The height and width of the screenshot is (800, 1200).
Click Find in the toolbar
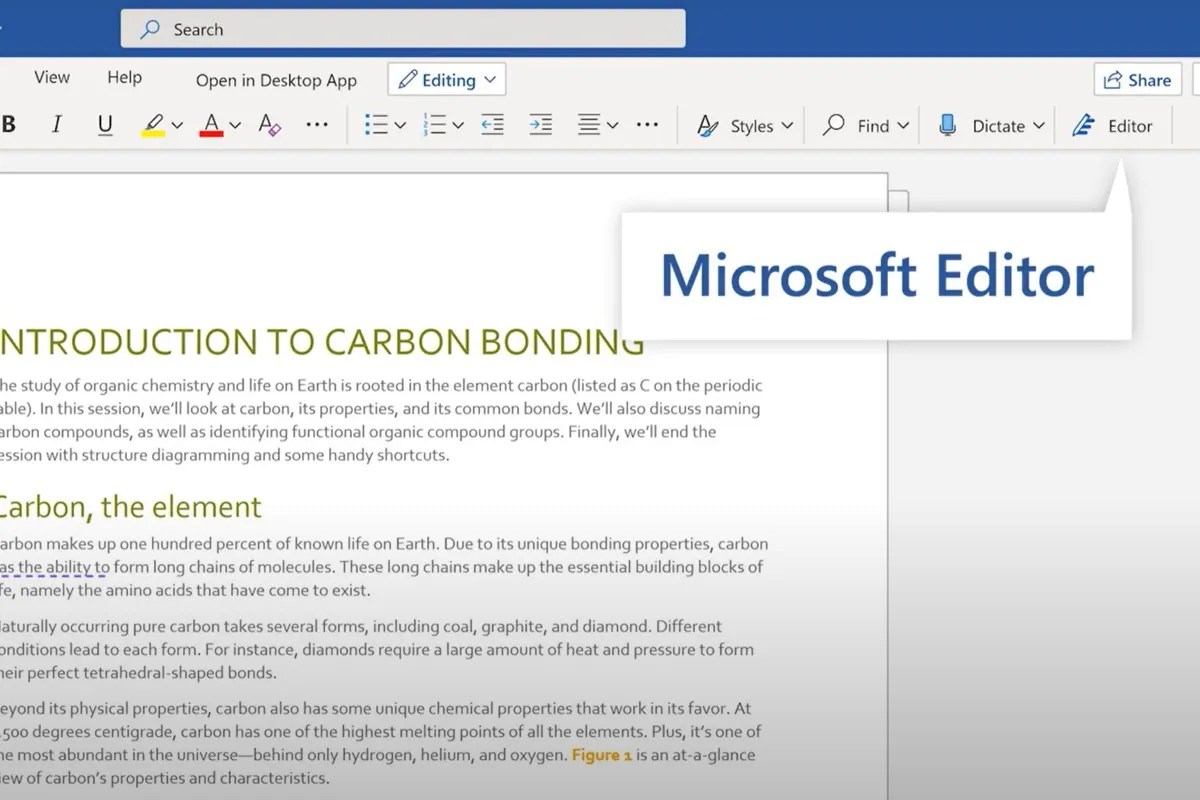pyautogui.click(x=856, y=126)
